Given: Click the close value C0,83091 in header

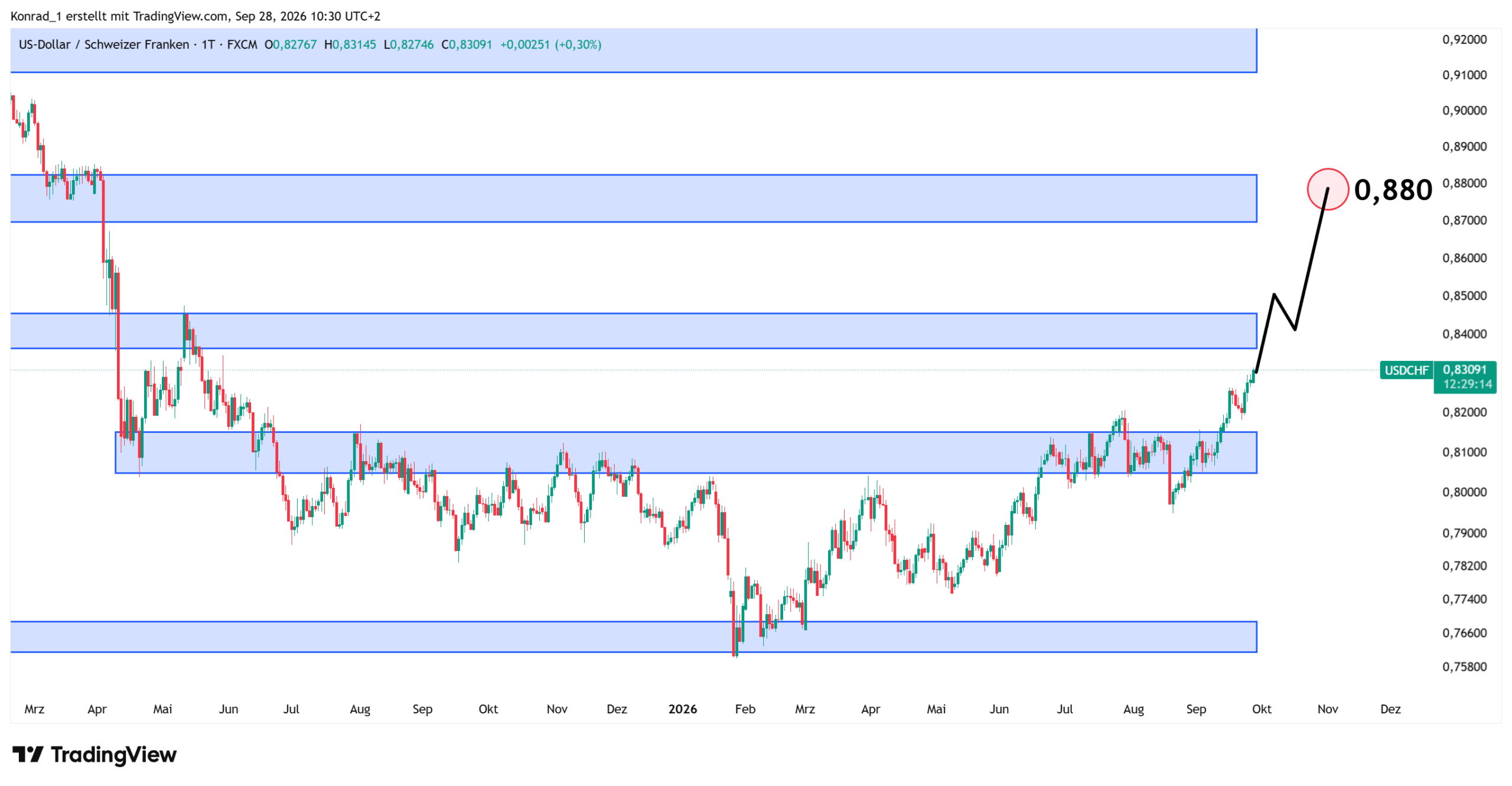Looking at the screenshot, I should pos(467,44).
